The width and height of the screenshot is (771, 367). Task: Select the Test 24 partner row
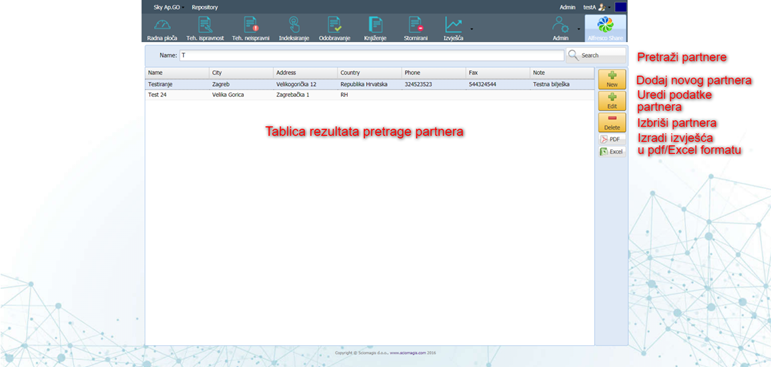pos(369,95)
